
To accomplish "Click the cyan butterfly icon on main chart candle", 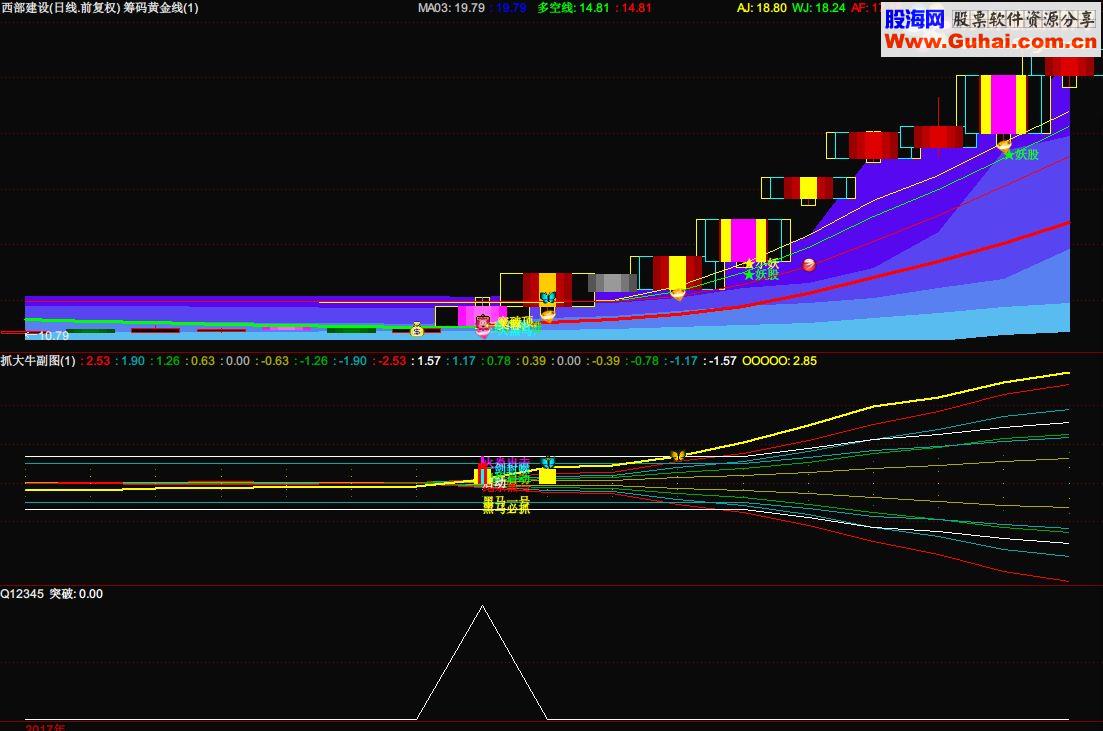I will 547,298.
